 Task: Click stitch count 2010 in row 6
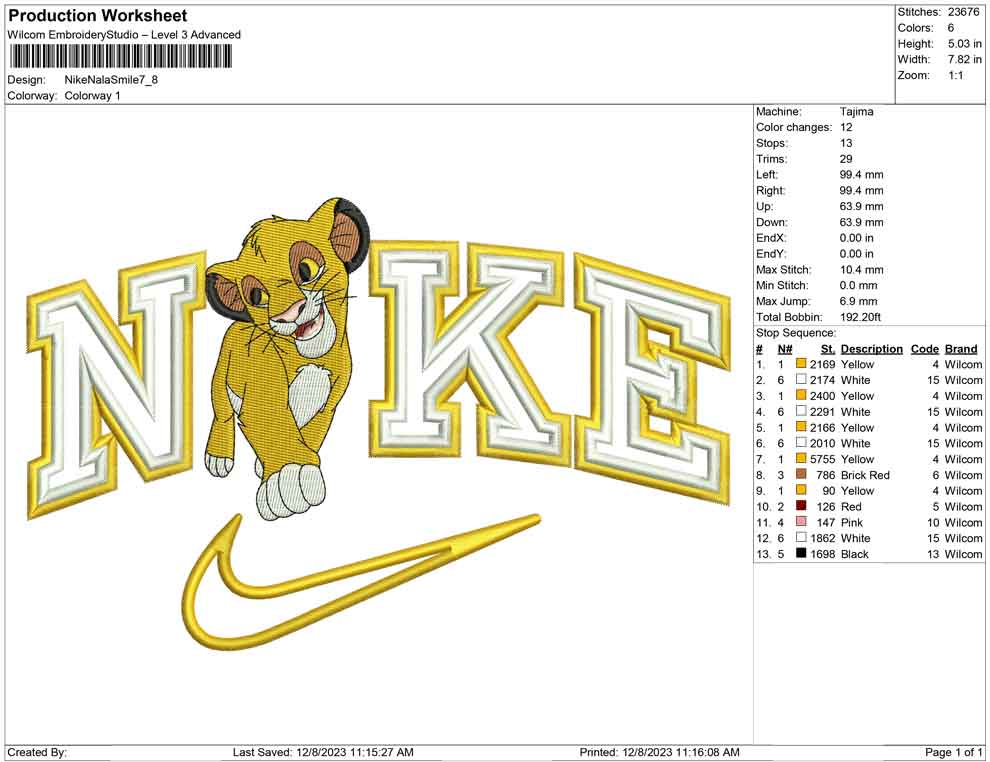tap(823, 443)
